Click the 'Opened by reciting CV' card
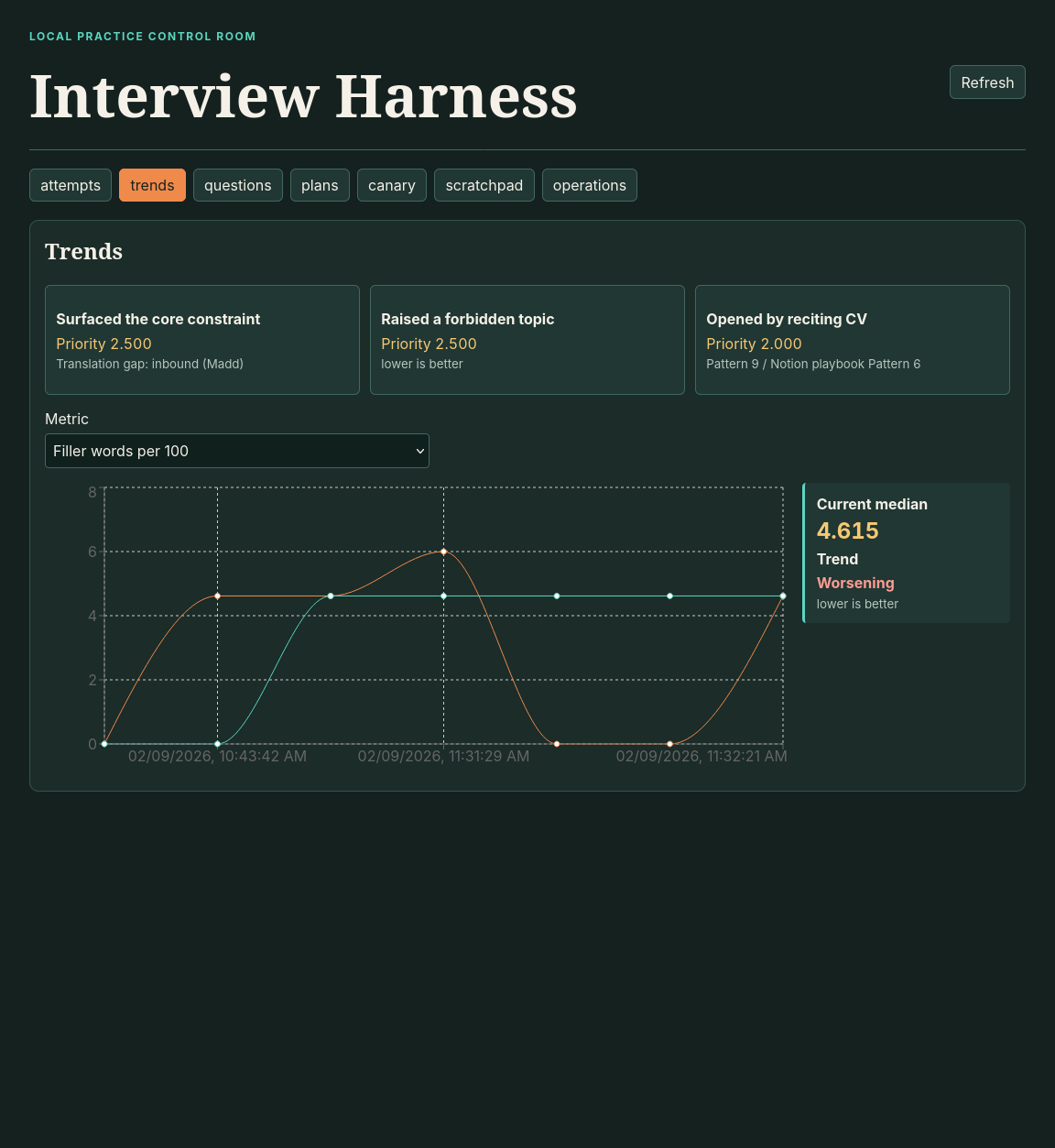Viewport: 1055px width, 1148px height. tap(853, 340)
